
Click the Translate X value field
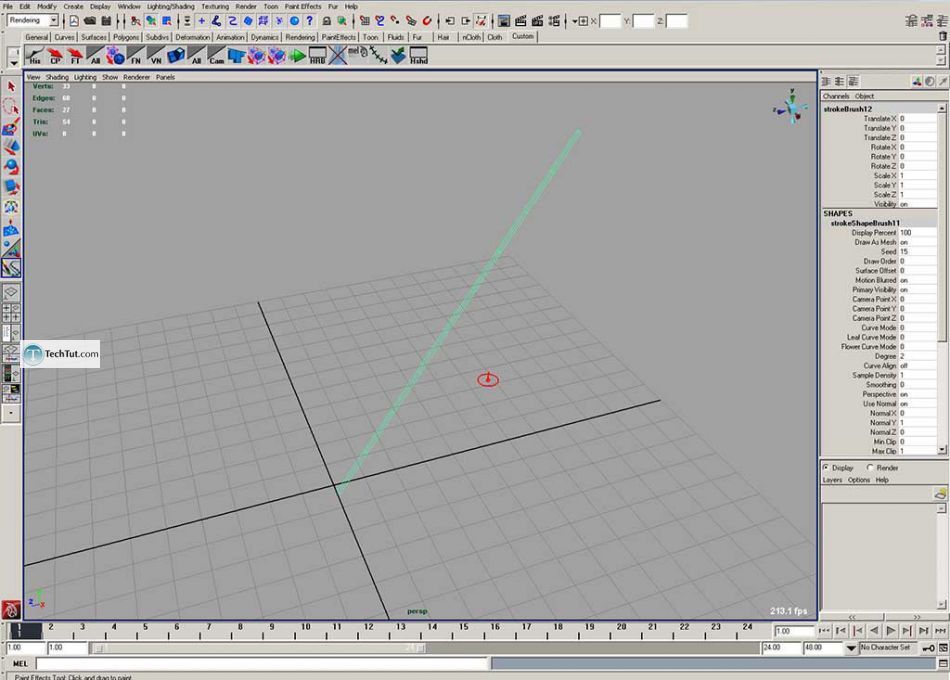click(x=917, y=119)
